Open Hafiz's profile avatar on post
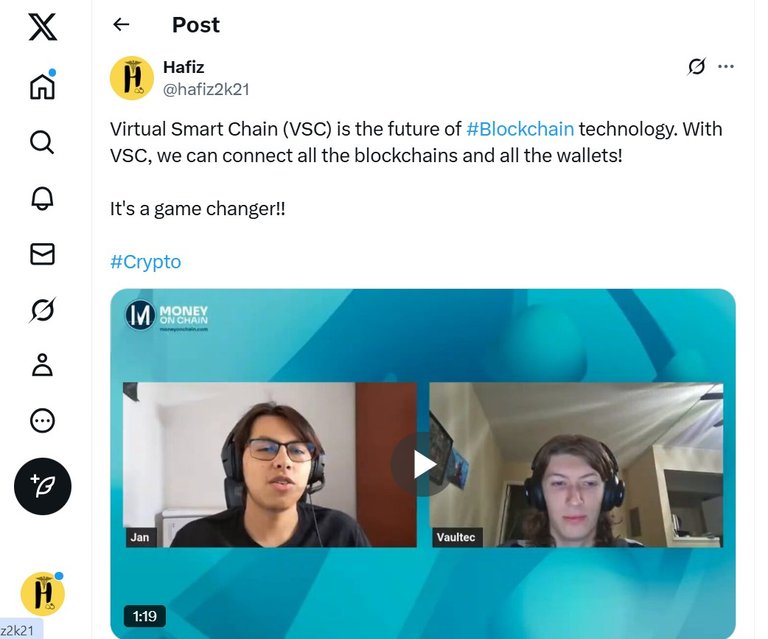 132,77
